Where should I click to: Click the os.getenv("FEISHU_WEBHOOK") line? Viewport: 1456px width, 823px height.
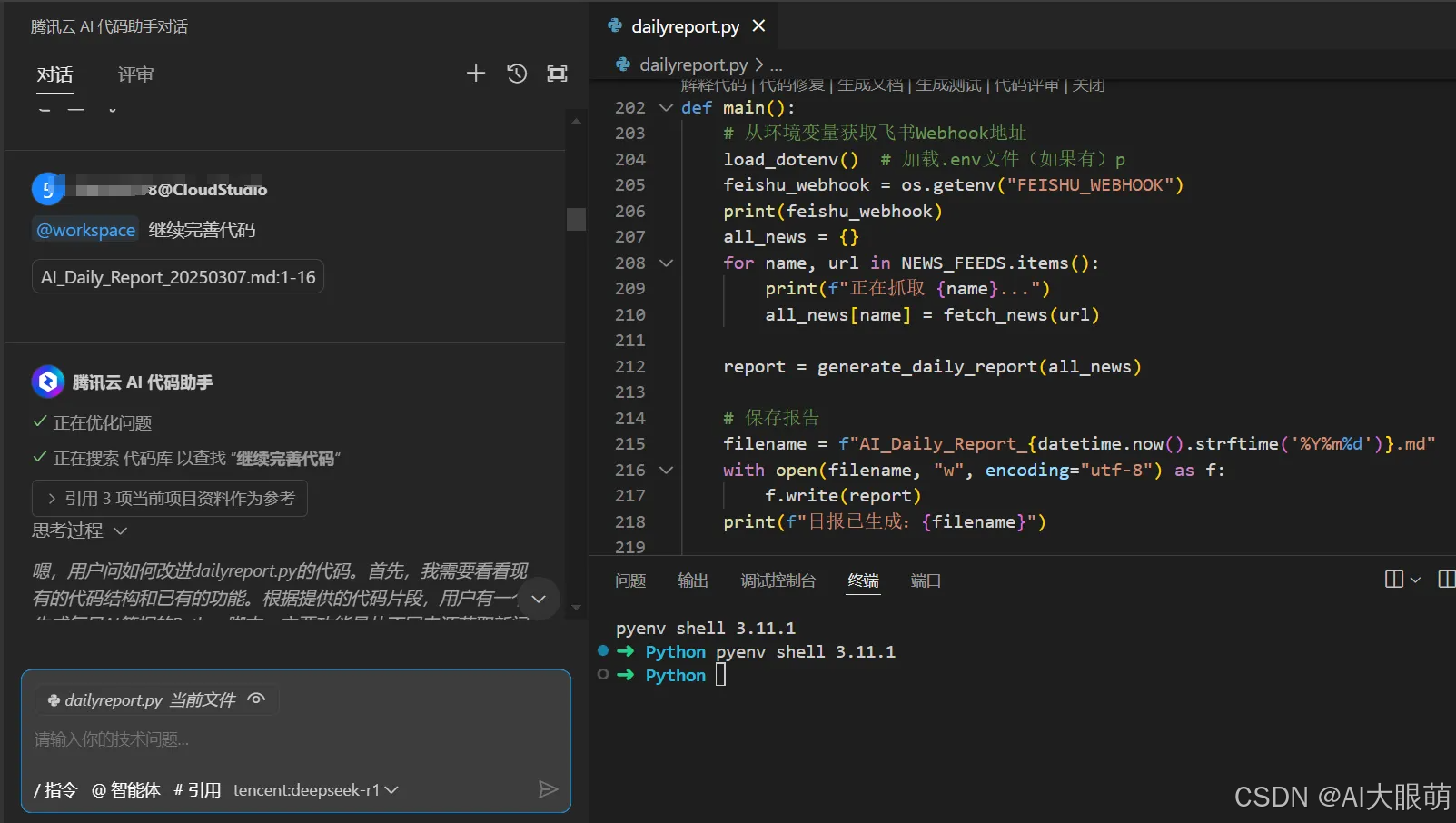[x=953, y=184]
